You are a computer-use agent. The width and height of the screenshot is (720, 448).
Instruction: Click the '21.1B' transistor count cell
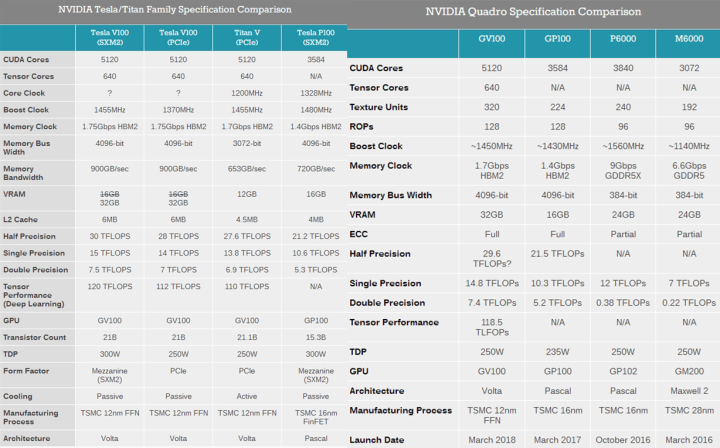pos(247,337)
